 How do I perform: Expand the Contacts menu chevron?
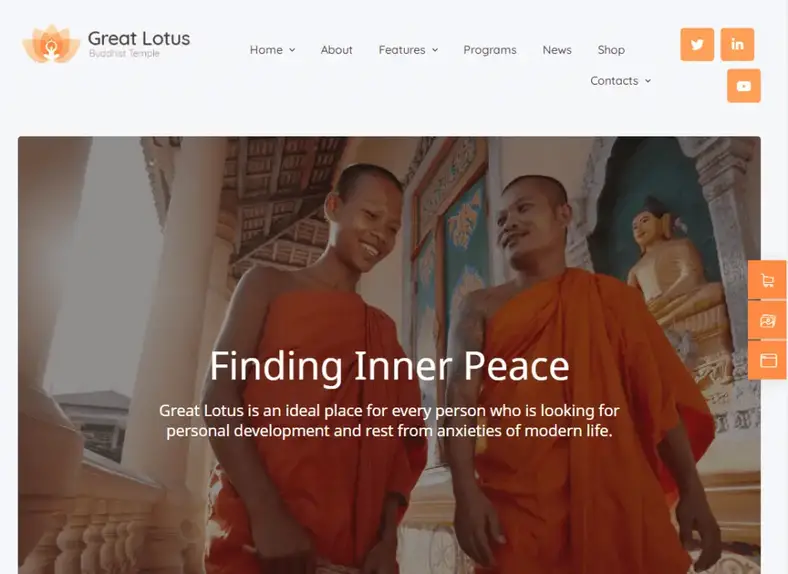648,80
